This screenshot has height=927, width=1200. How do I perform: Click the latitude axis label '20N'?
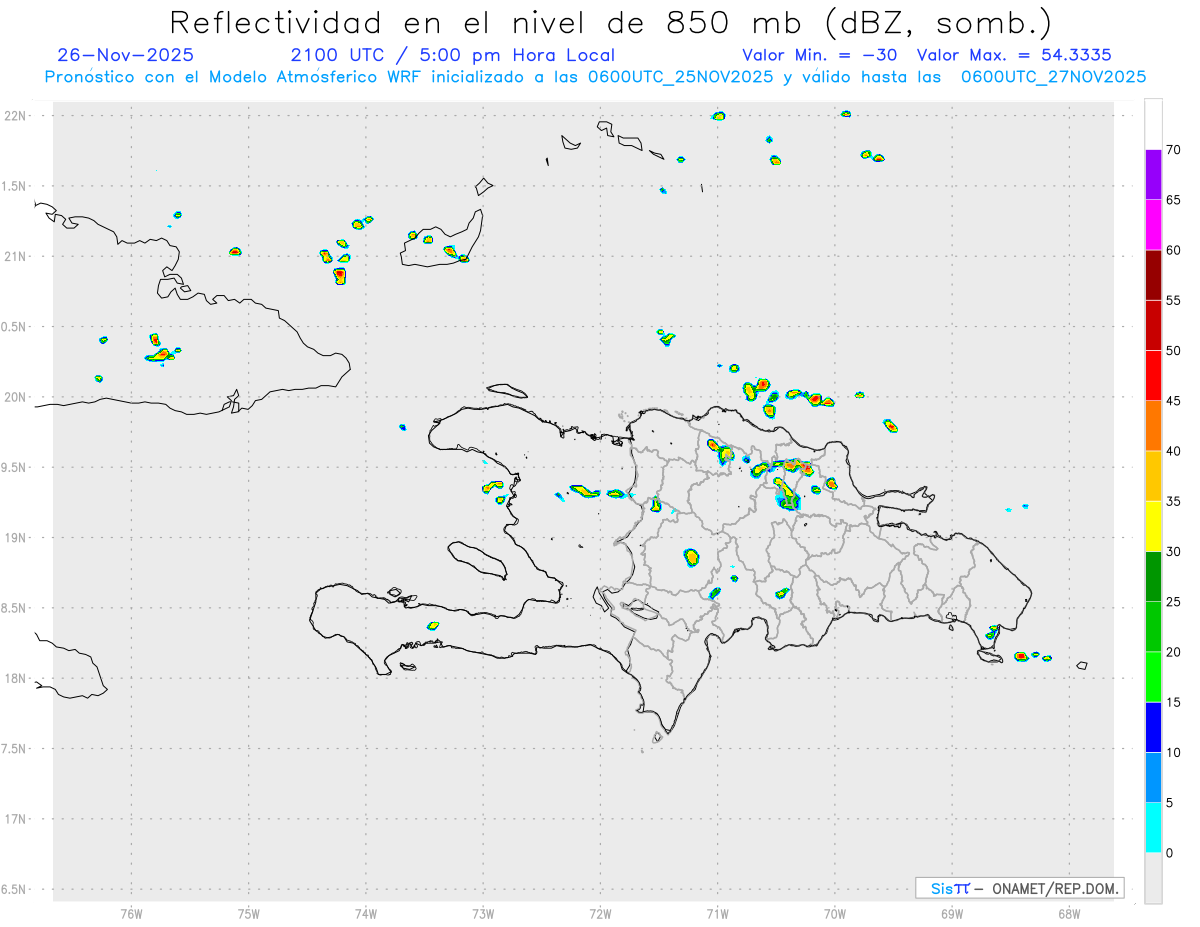(15, 397)
